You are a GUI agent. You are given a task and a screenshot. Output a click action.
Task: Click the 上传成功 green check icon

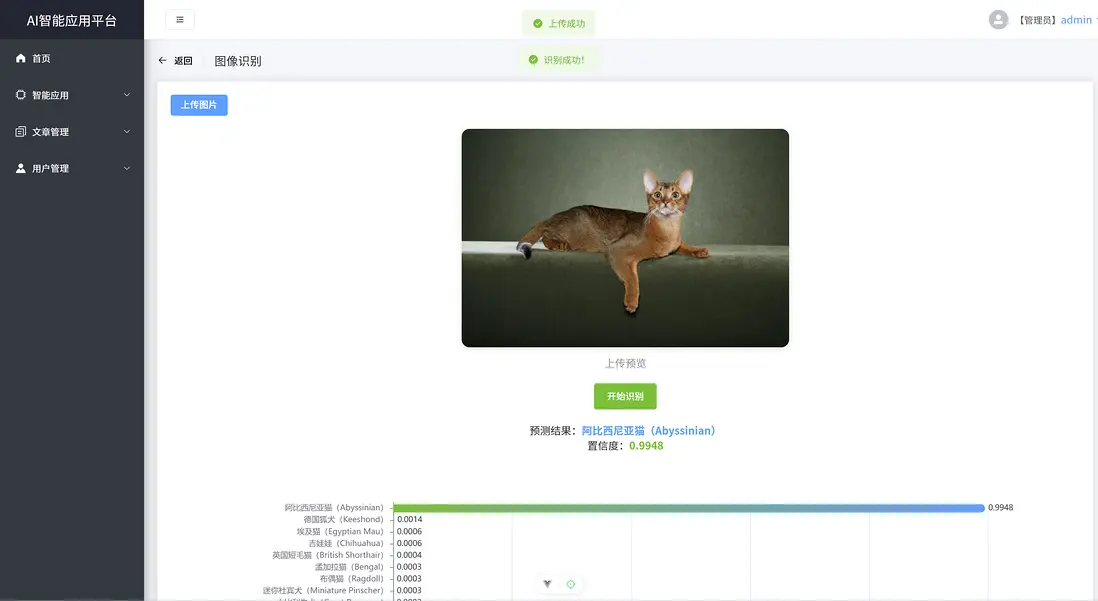538,23
